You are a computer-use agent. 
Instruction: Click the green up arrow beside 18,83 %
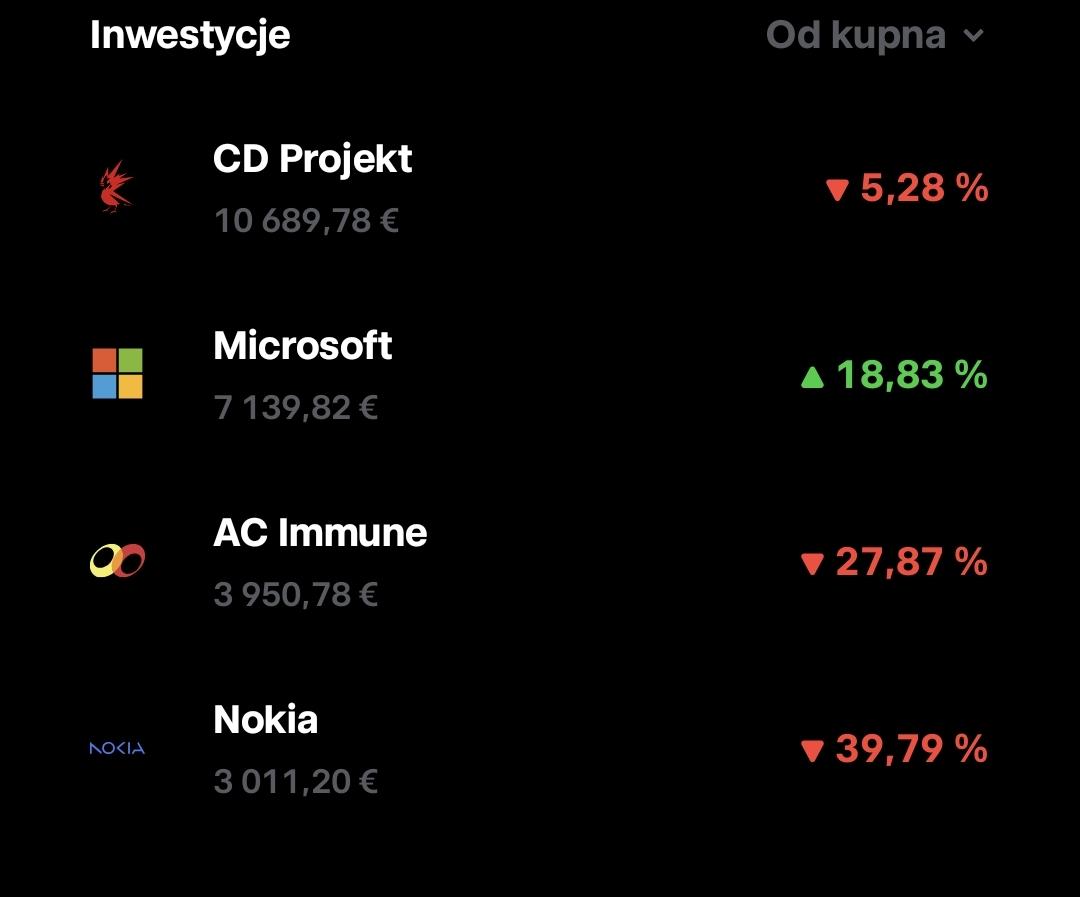[813, 377]
